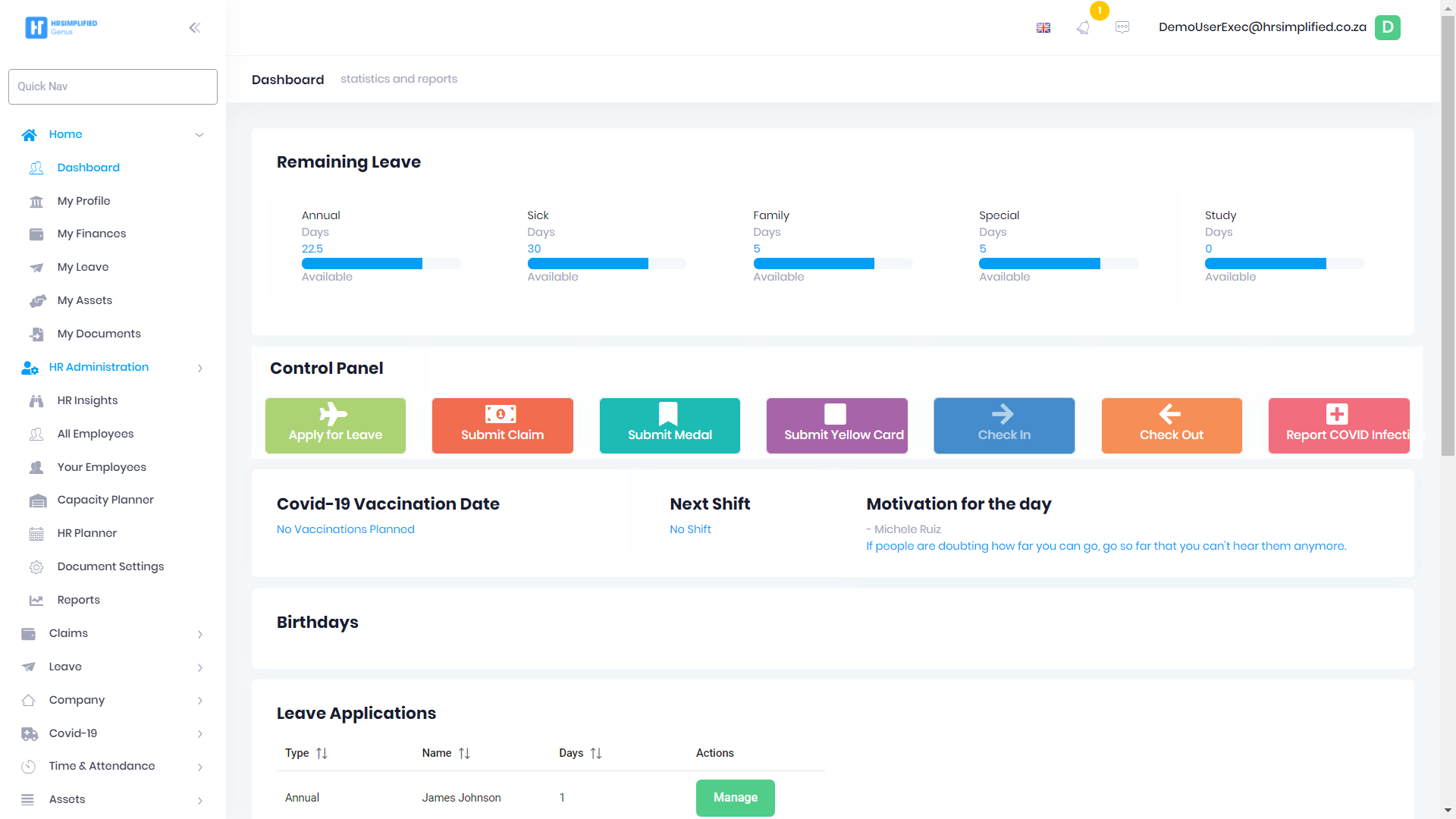
Task: Expand the Covid-19 sidebar menu
Action: (199, 734)
